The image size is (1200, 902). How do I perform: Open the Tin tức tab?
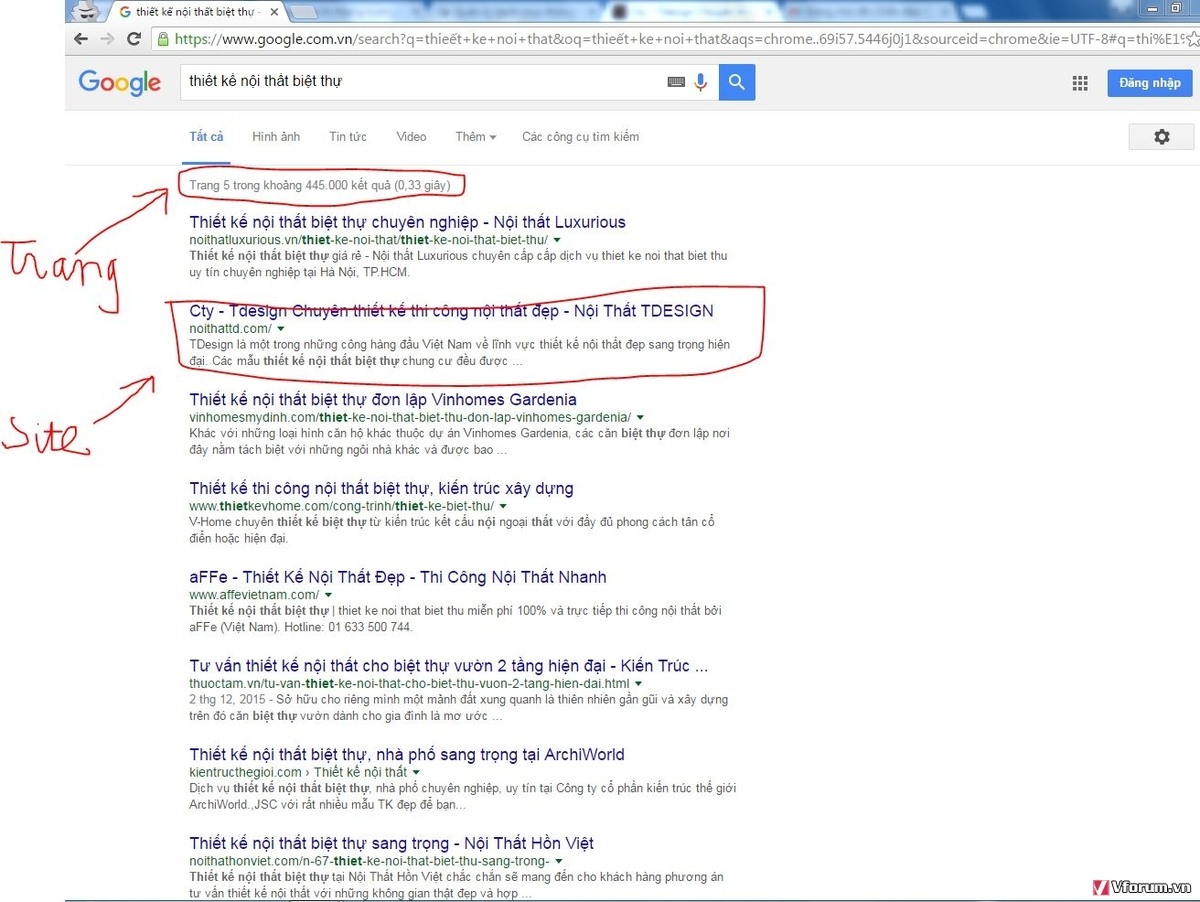348,137
